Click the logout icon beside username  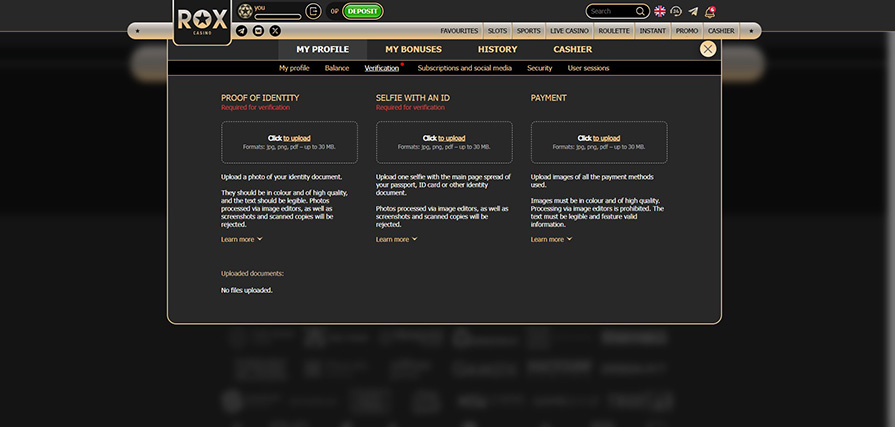click(313, 11)
